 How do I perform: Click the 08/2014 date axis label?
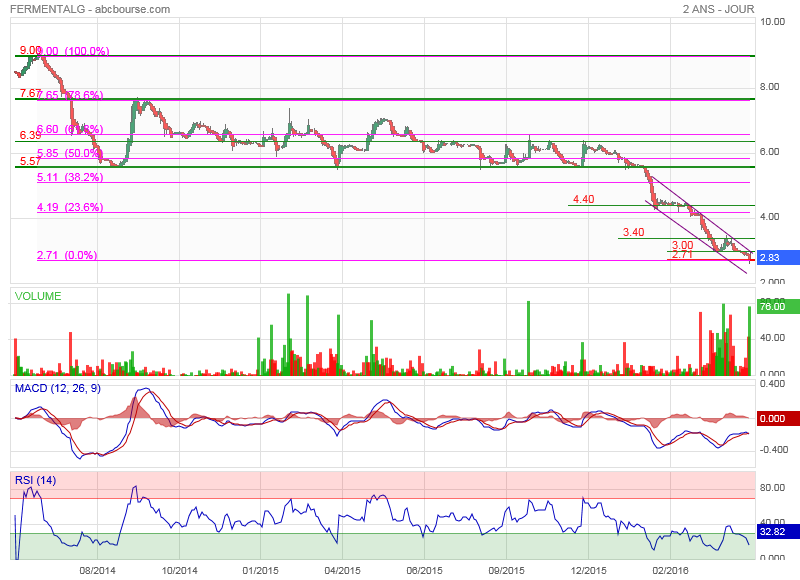tap(97, 570)
